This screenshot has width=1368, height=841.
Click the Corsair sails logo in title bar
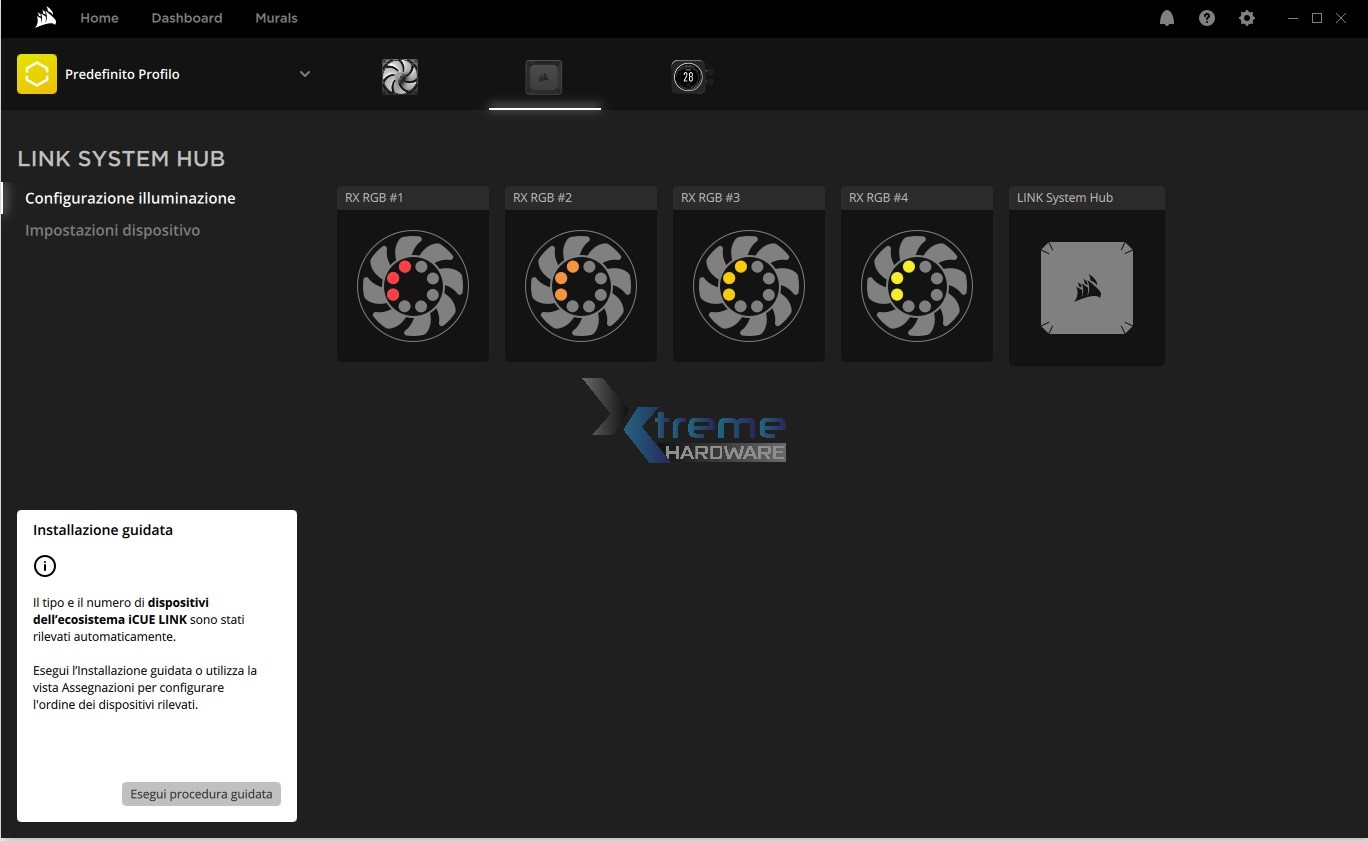click(x=45, y=18)
